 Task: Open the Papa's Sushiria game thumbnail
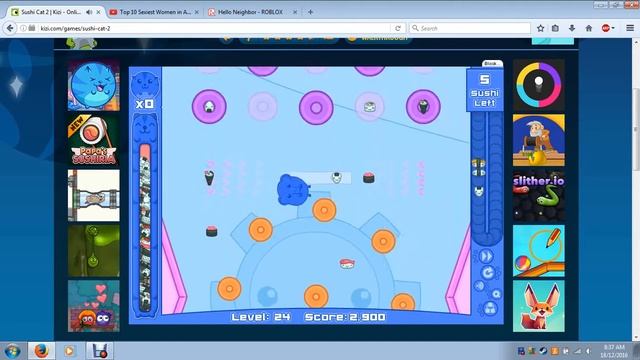(93, 140)
